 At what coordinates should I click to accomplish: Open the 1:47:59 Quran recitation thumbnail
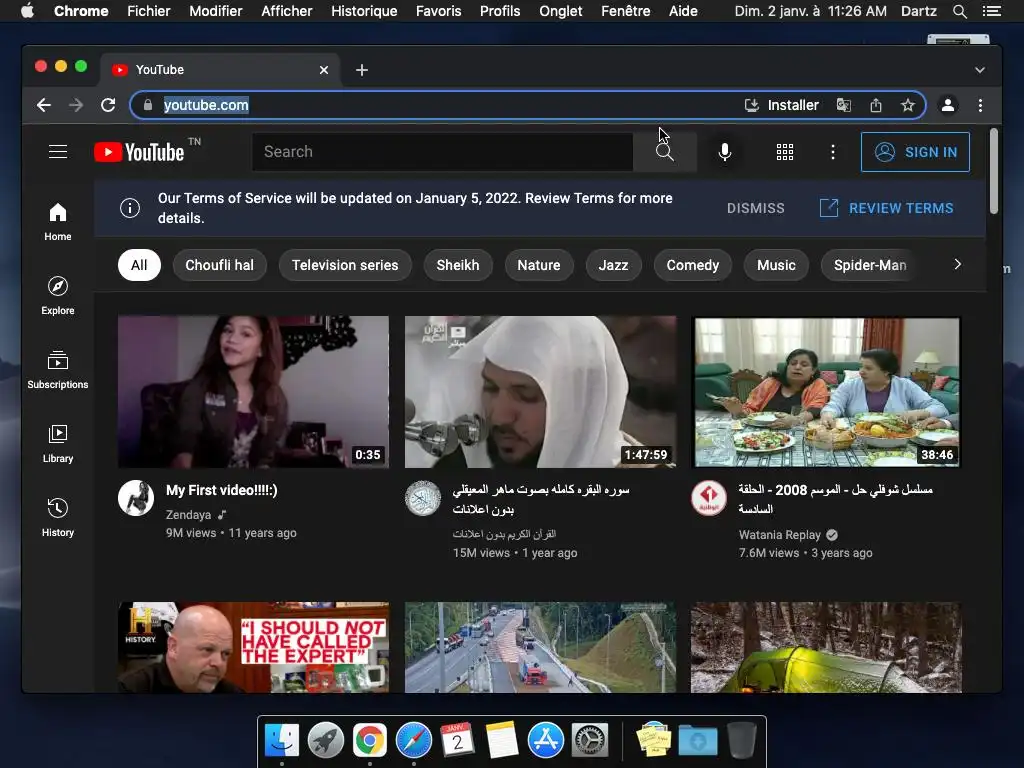point(540,392)
